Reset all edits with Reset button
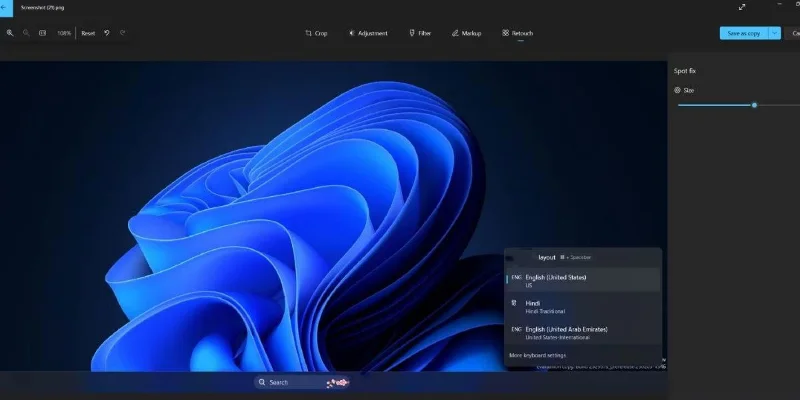The width and height of the screenshot is (800, 400). tap(88, 33)
